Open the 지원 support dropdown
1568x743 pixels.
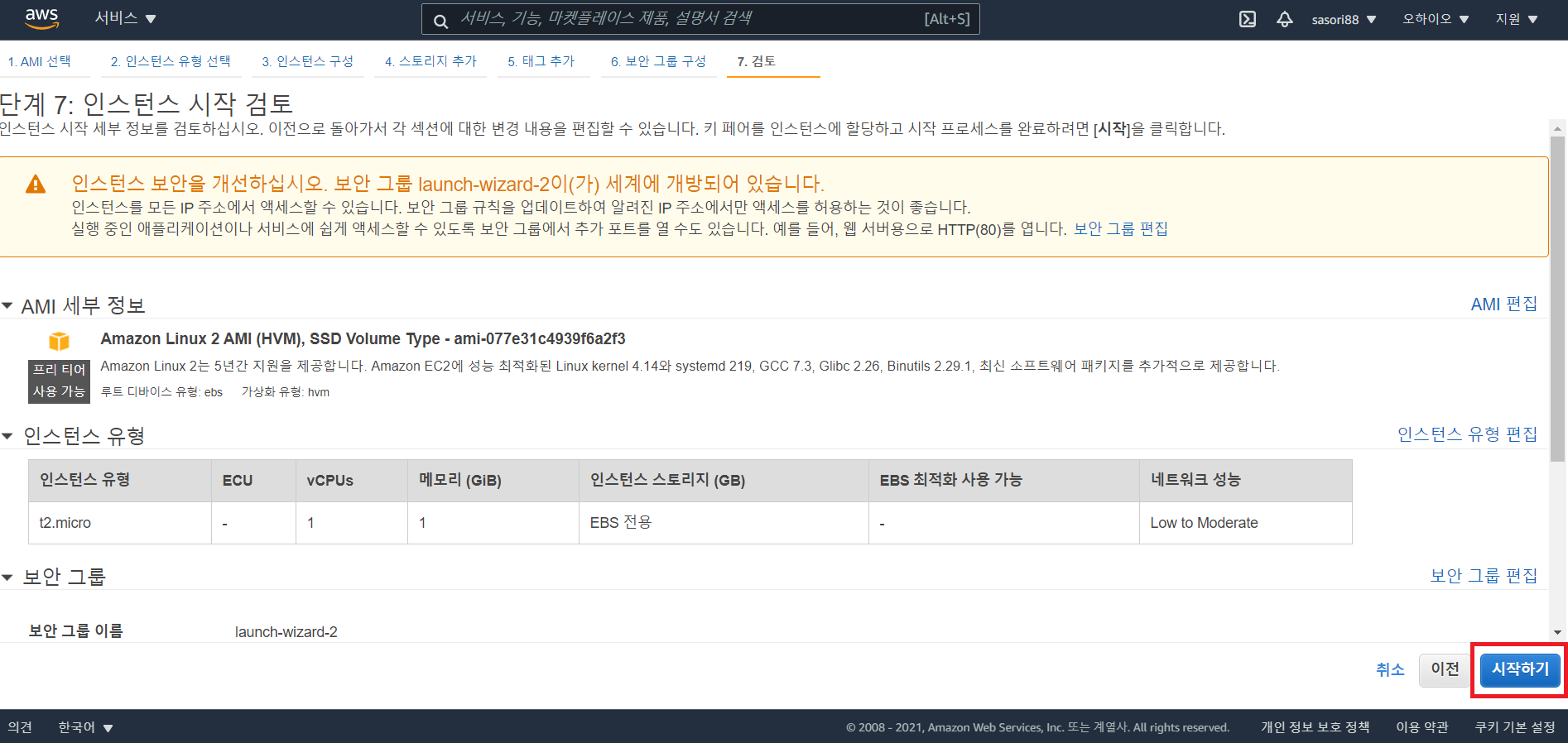[x=1516, y=19]
